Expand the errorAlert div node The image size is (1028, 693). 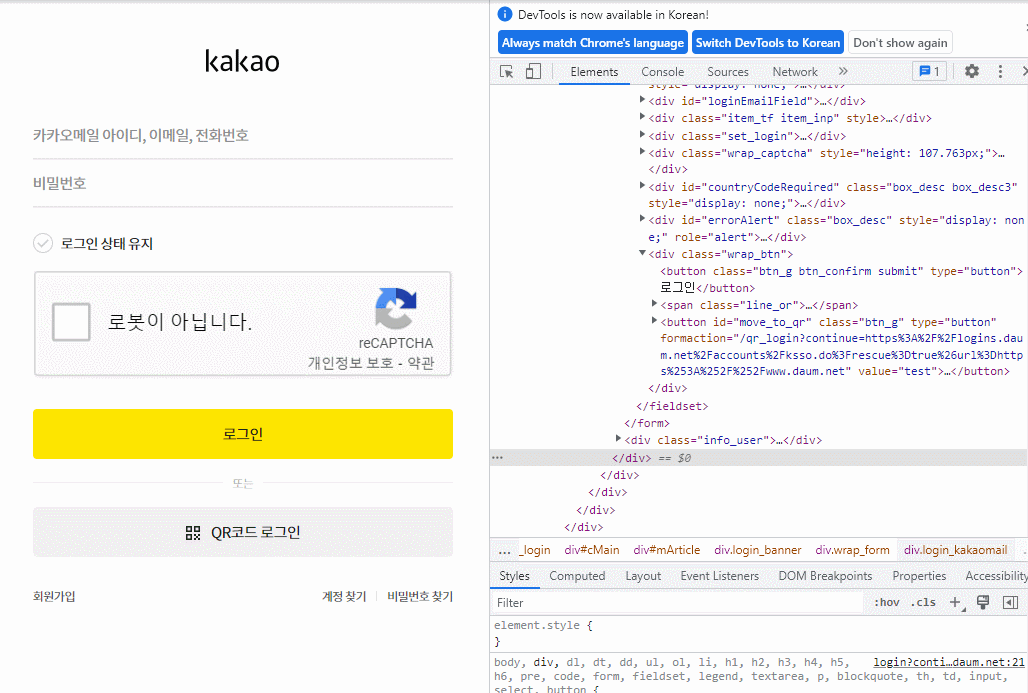(x=642, y=219)
